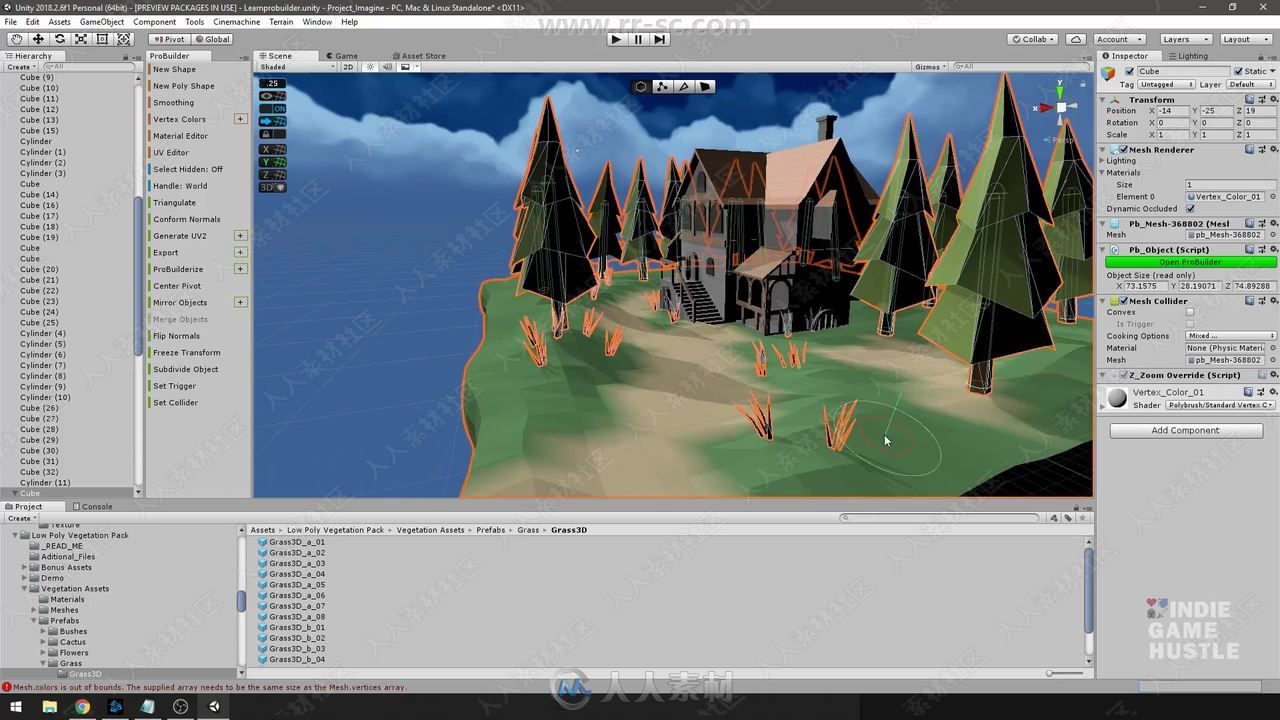Open Layers dropdown in top toolbar
The image size is (1280, 720).
[x=1185, y=39]
